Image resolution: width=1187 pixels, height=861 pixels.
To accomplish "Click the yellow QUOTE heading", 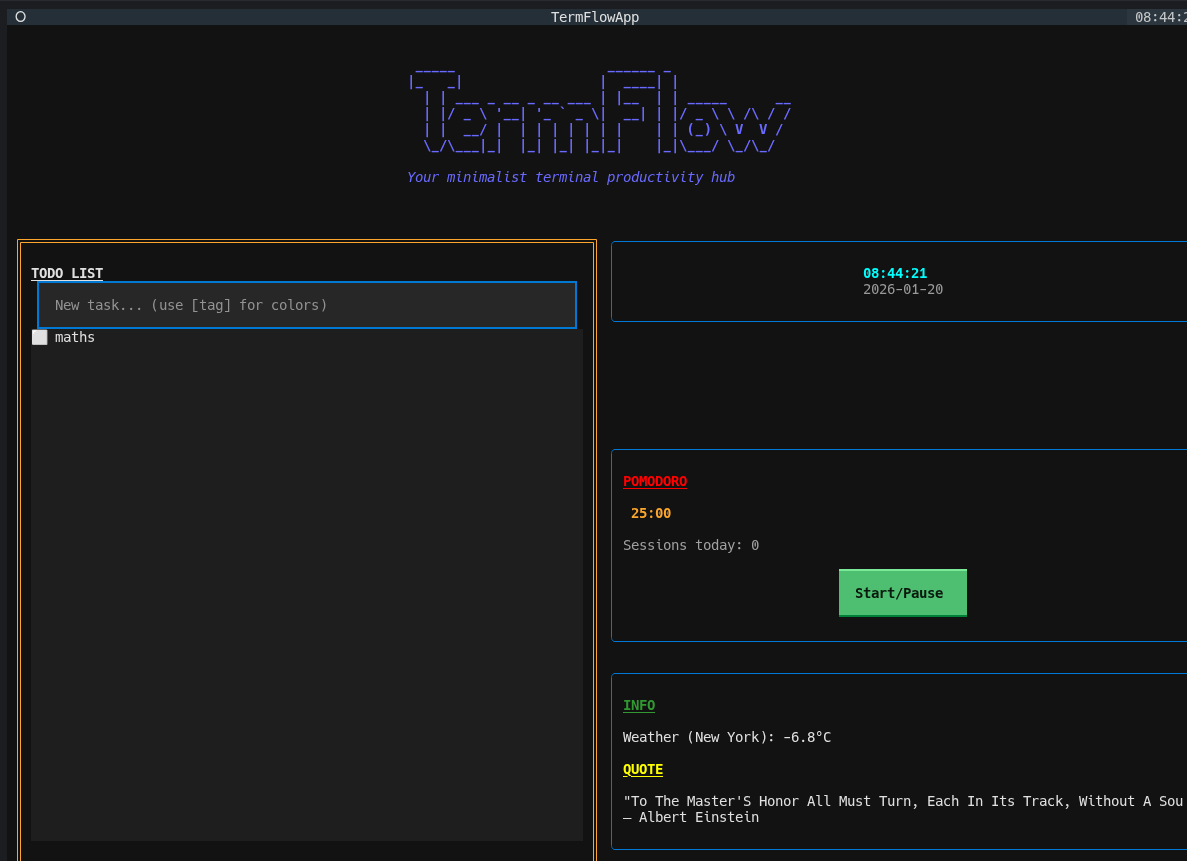I will pos(643,769).
